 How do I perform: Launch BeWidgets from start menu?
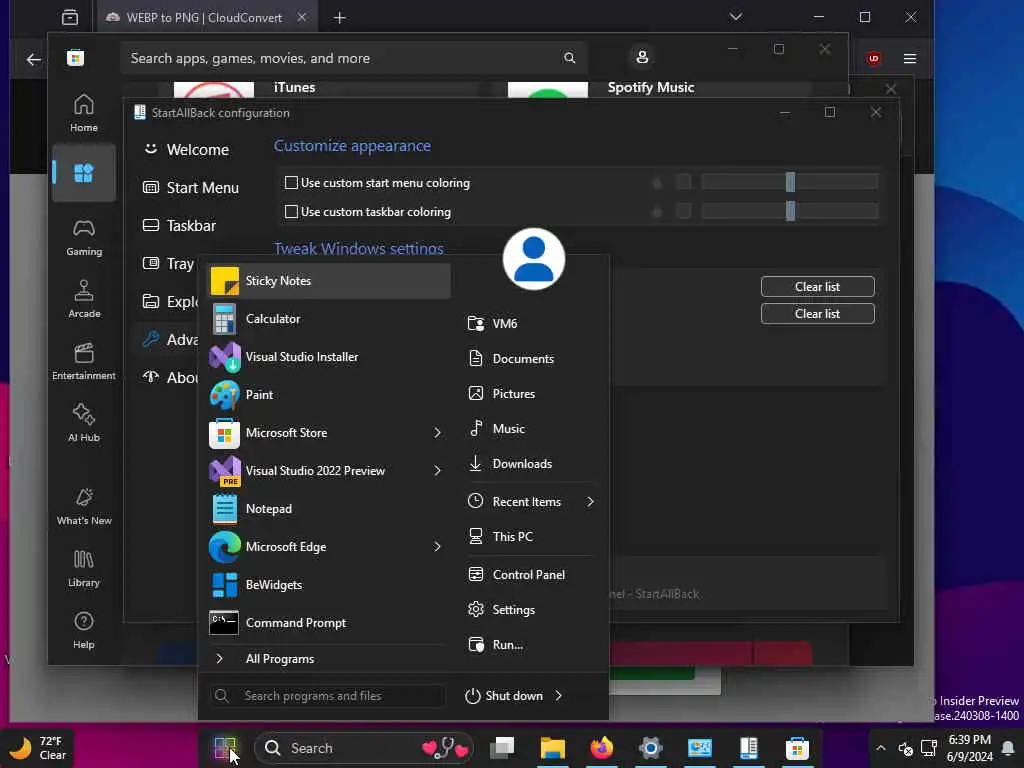pyautogui.click(x=329, y=584)
